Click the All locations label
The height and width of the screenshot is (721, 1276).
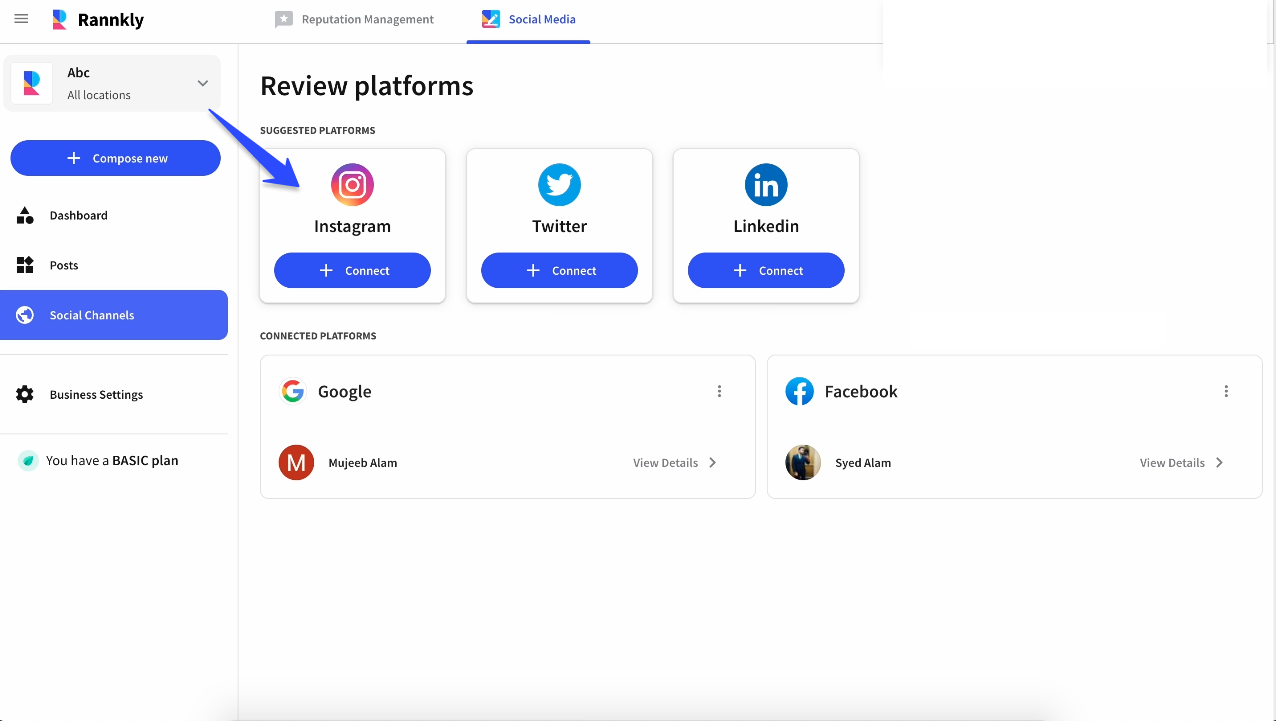tap(99, 95)
